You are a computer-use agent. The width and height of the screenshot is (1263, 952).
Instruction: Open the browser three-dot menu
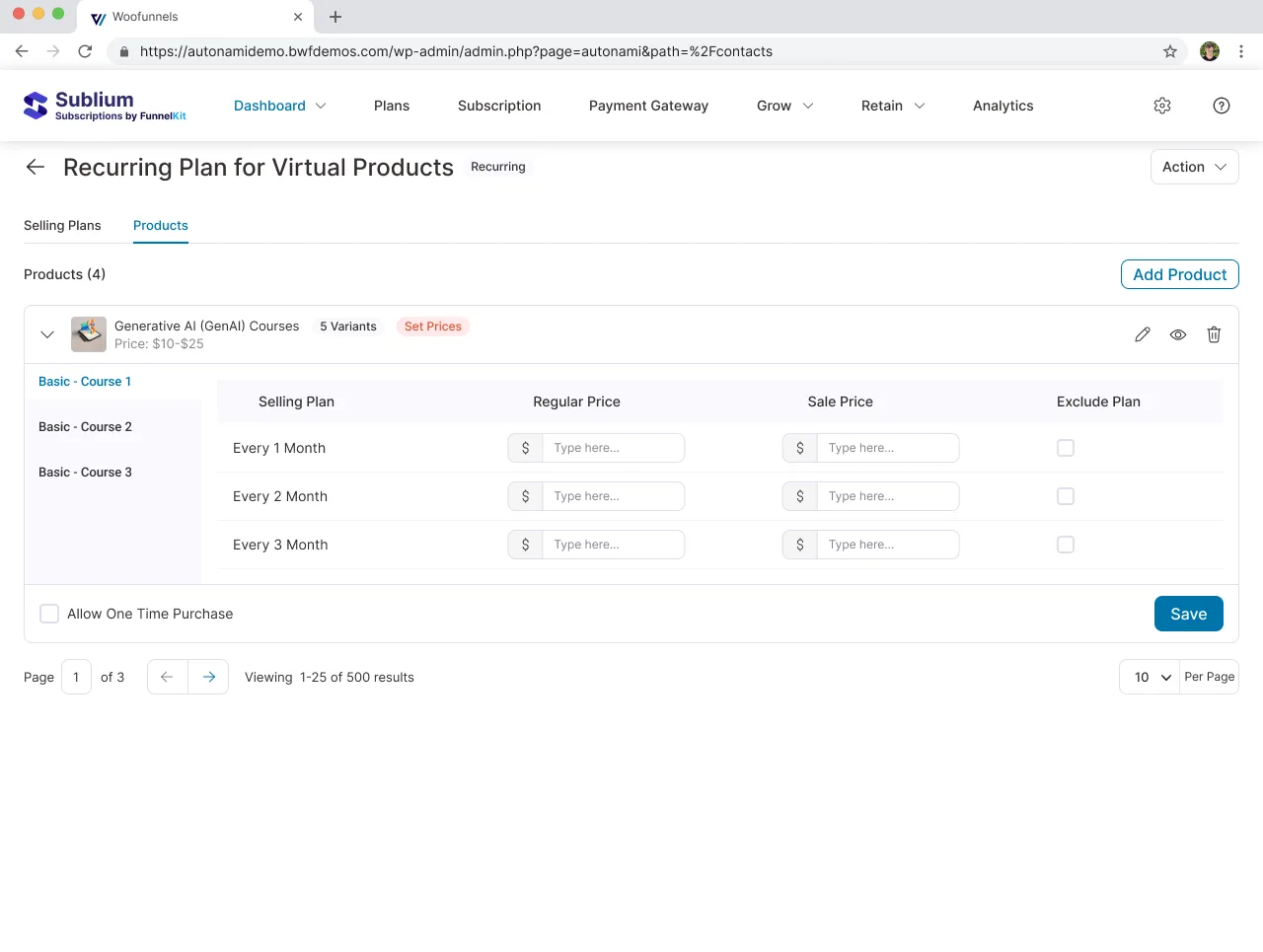1241,51
